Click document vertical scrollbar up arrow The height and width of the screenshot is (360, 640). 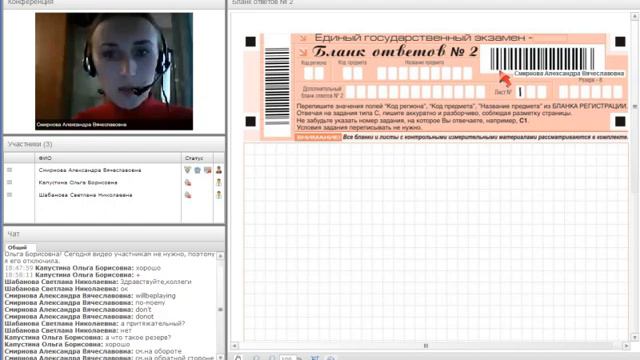tap(635, 16)
